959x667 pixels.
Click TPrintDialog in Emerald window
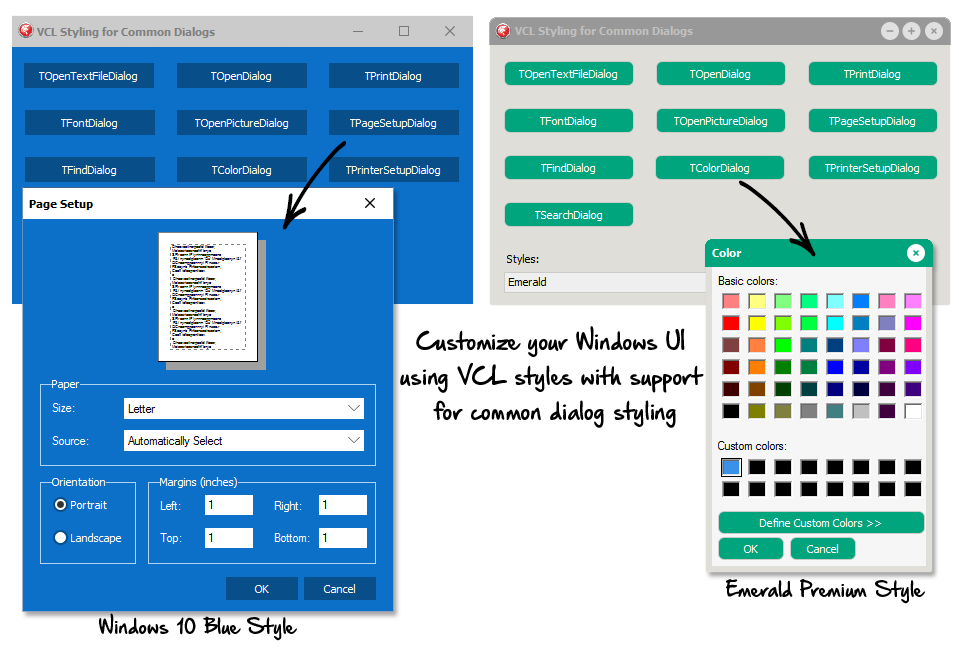point(872,74)
